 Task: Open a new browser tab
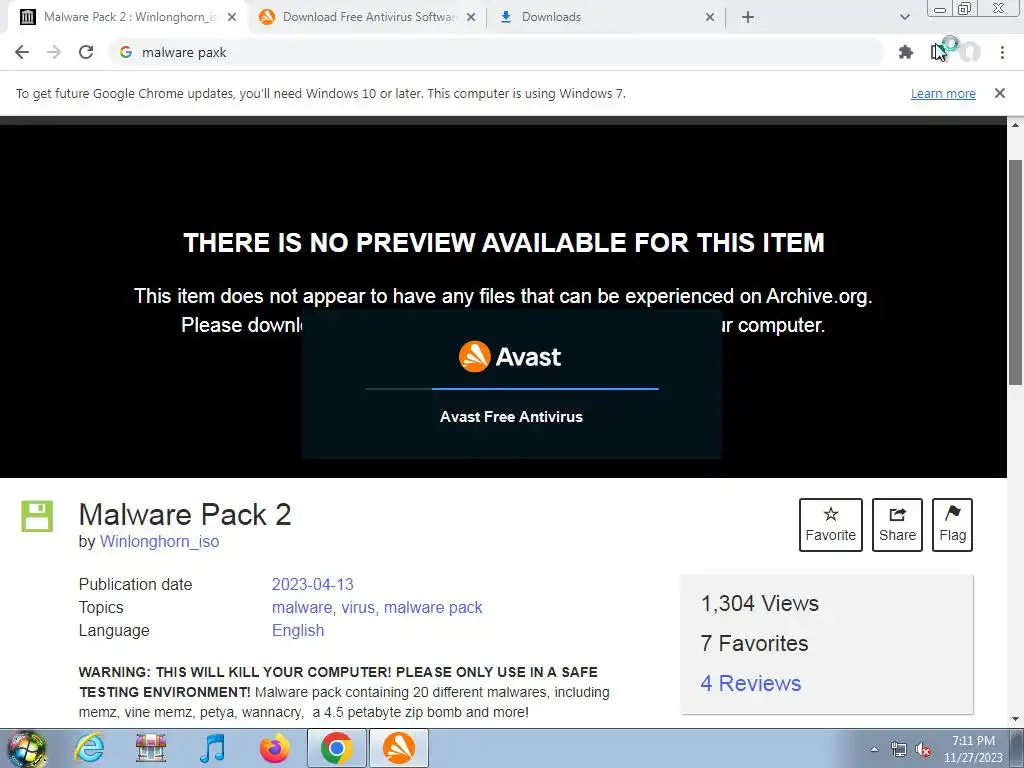[748, 17]
